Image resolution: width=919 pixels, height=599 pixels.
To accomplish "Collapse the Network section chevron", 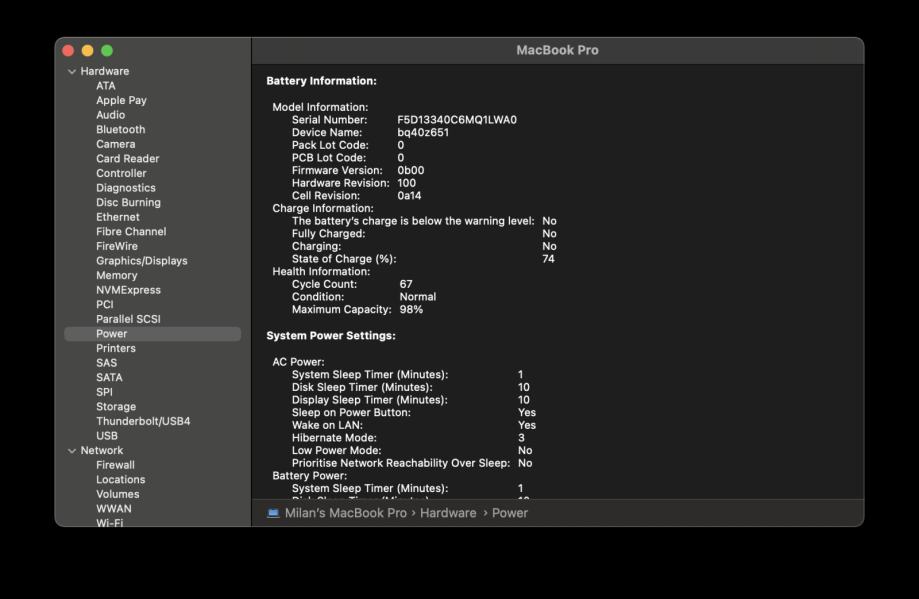I will 72,451.
